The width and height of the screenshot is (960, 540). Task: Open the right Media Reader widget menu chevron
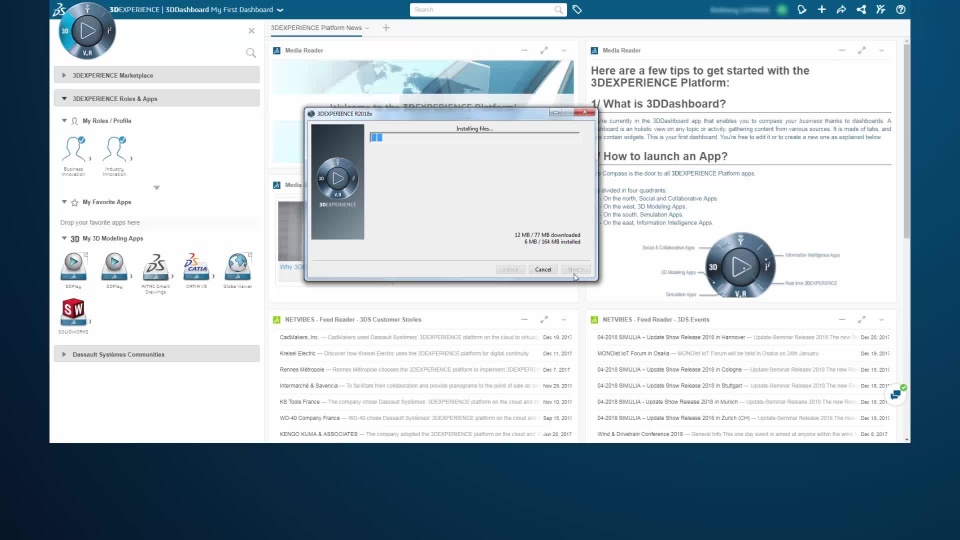coord(882,50)
